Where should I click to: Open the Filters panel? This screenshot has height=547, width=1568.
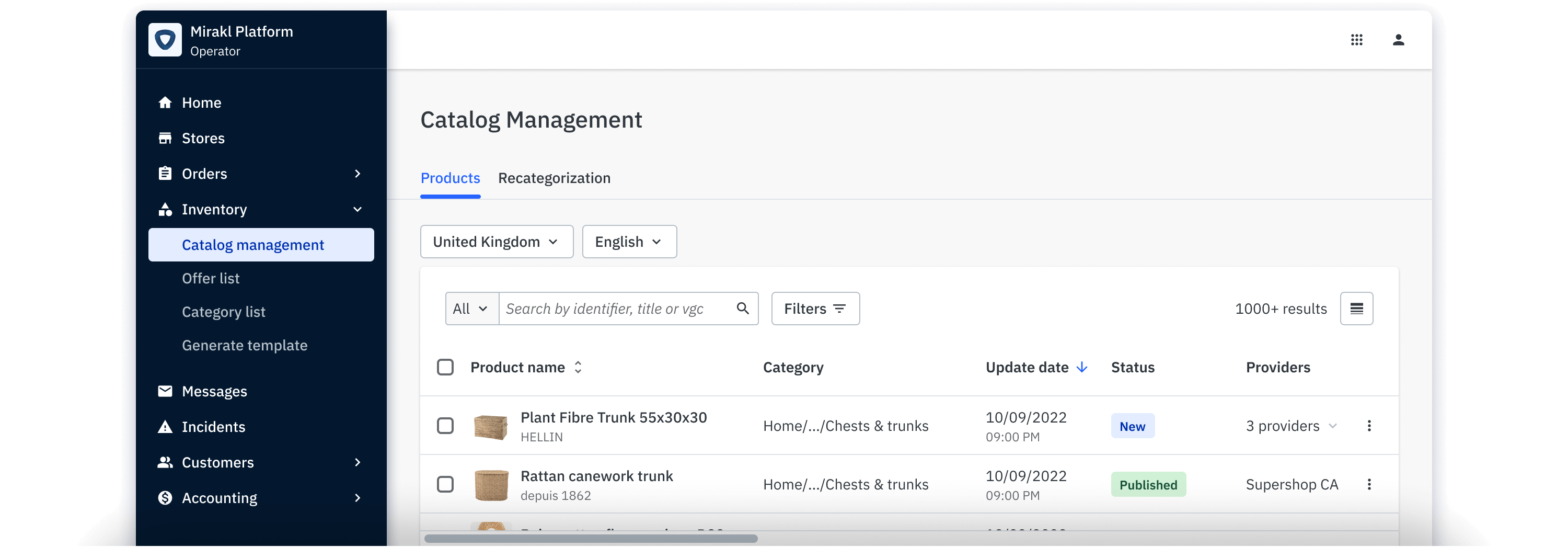tap(814, 309)
